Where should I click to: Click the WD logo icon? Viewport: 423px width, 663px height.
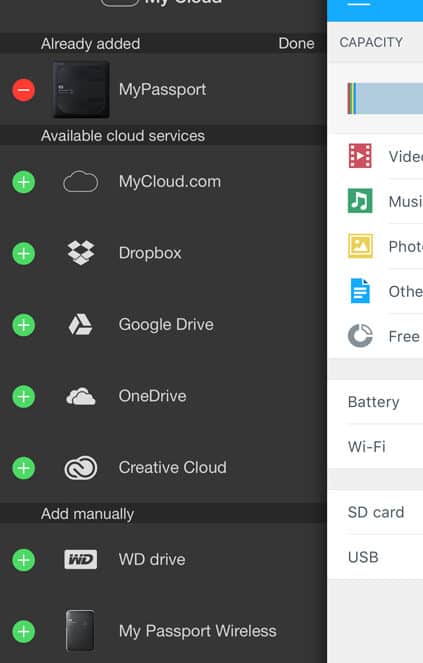80,559
